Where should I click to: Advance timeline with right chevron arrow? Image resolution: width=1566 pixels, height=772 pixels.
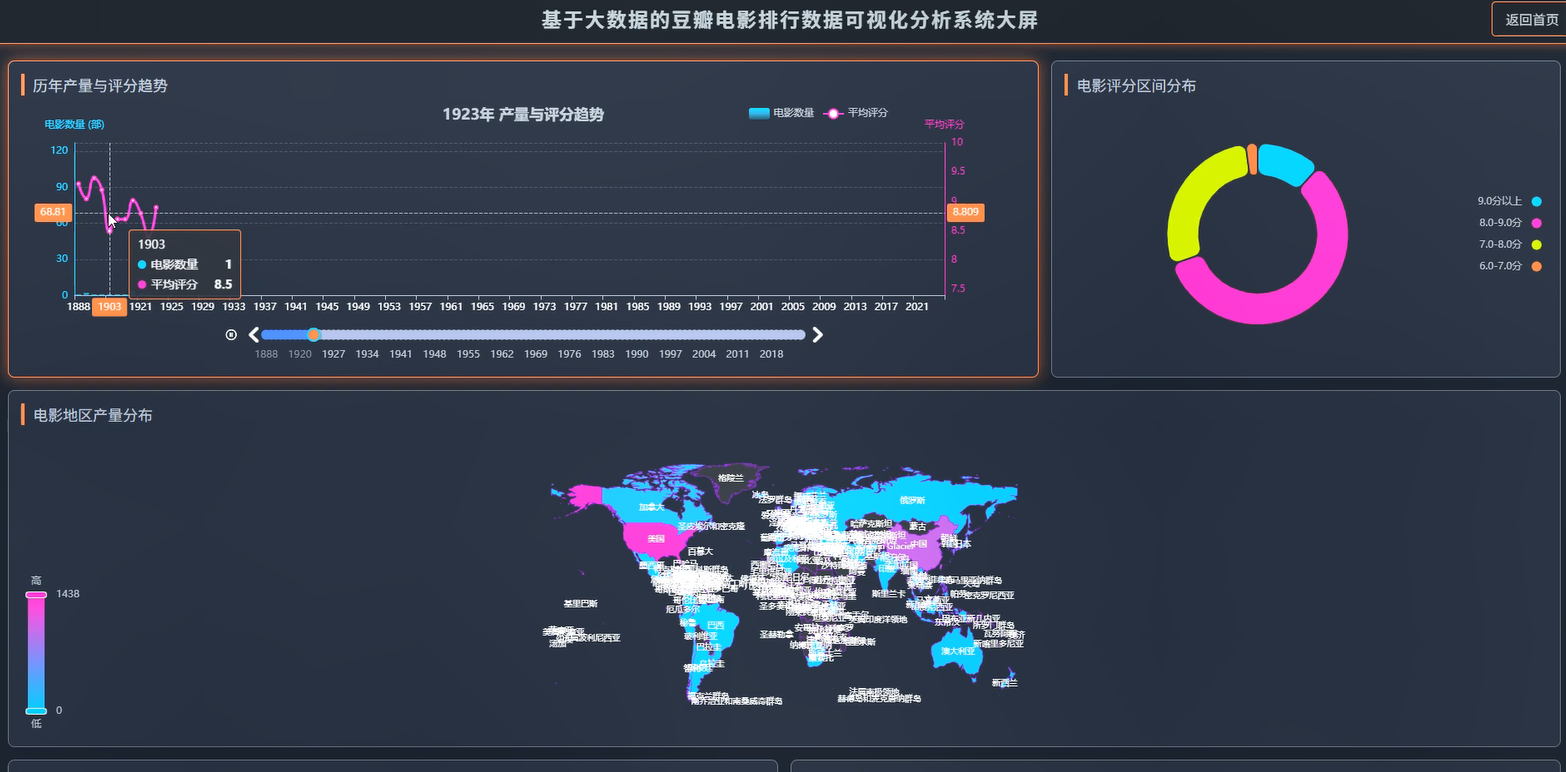pyautogui.click(x=818, y=335)
